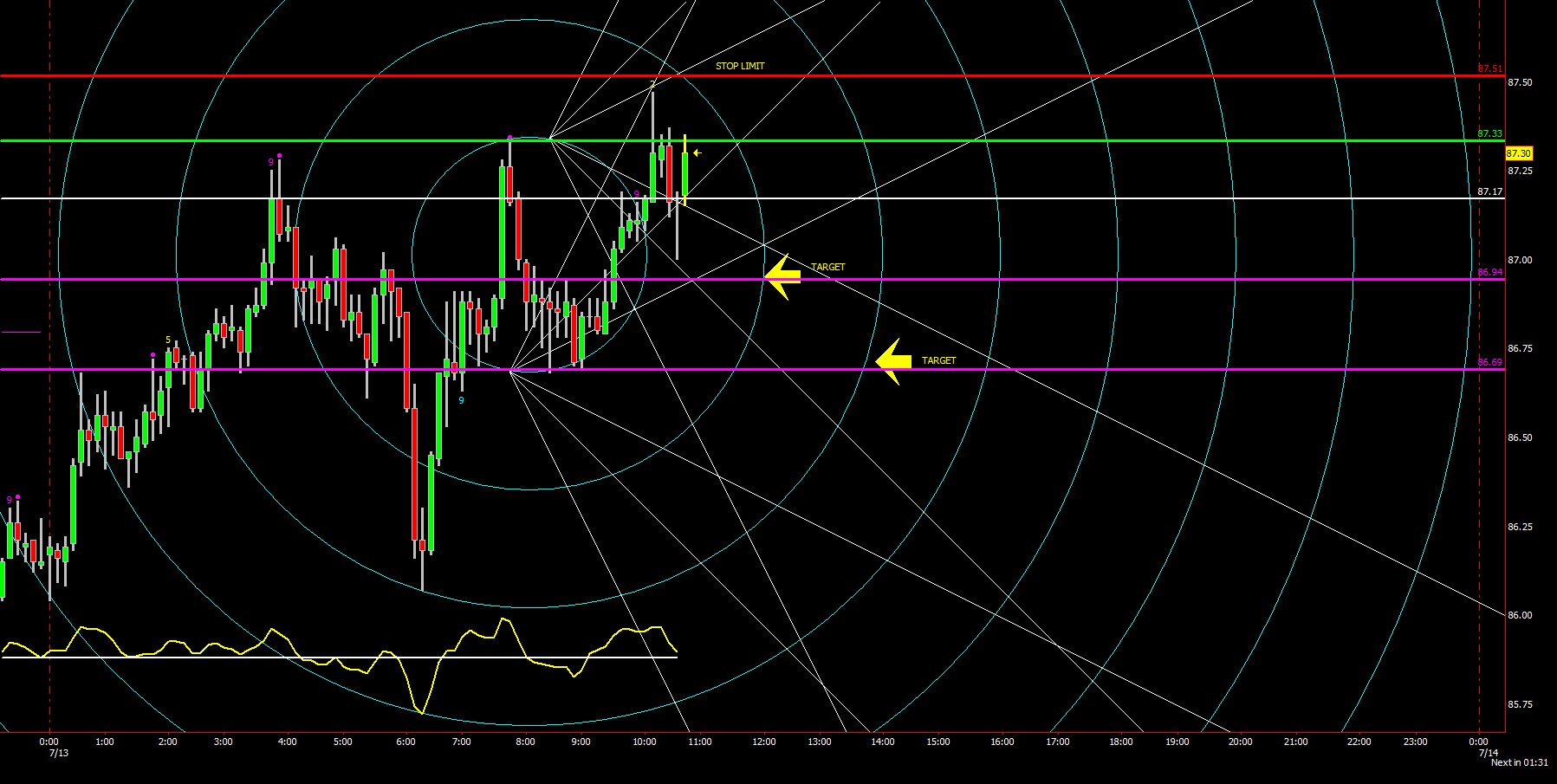Screen dimensions: 1557x784
Task: Click the magenta 86.94 price label
Action: (1490, 272)
